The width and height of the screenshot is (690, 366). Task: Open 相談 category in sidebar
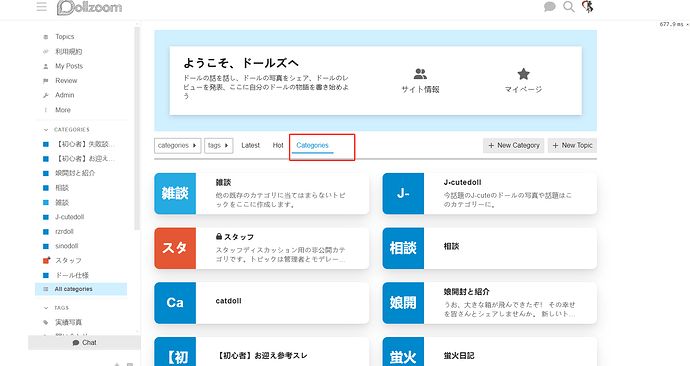pyautogui.click(x=62, y=188)
